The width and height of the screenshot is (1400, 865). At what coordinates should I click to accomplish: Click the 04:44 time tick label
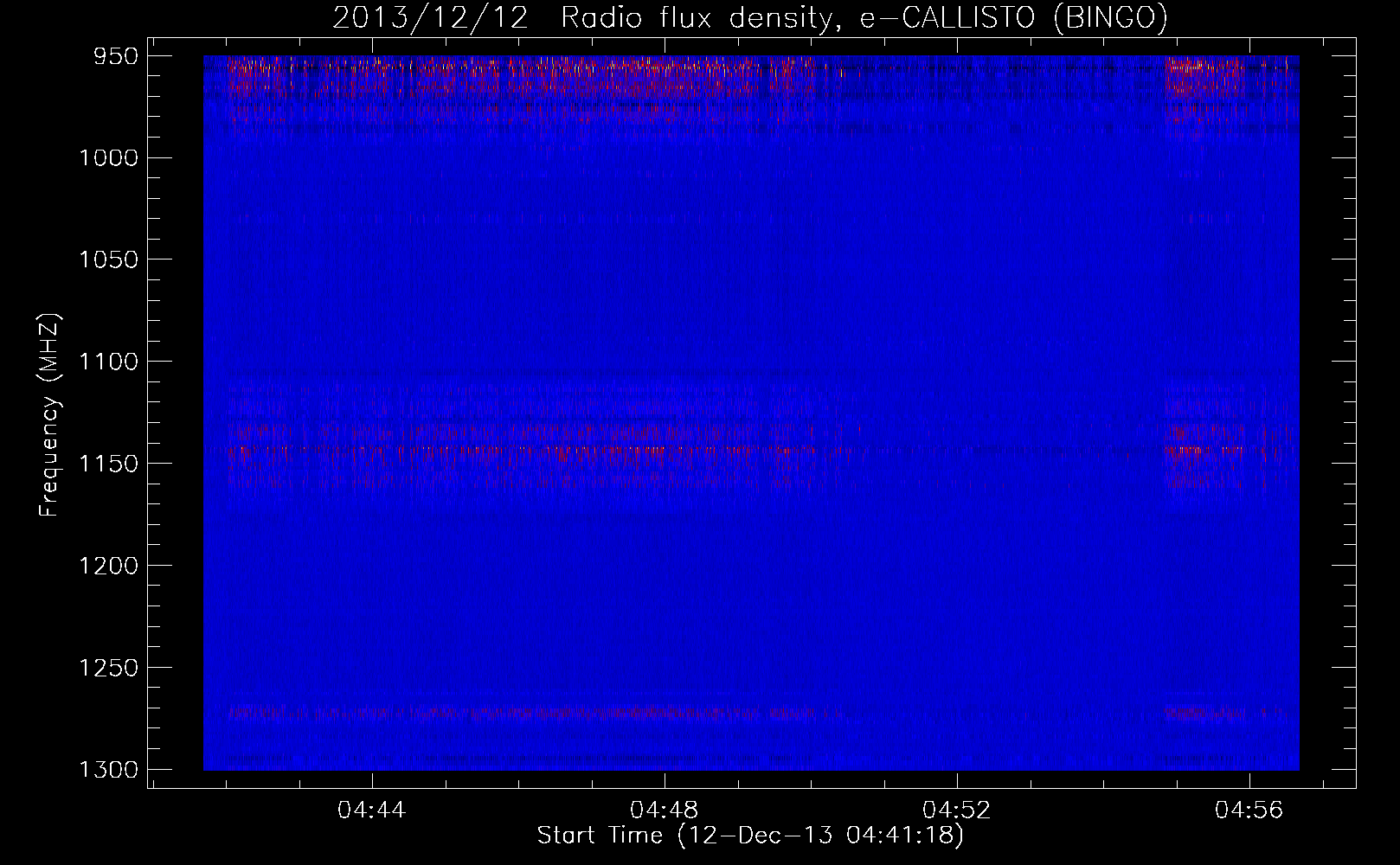[372, 811]
